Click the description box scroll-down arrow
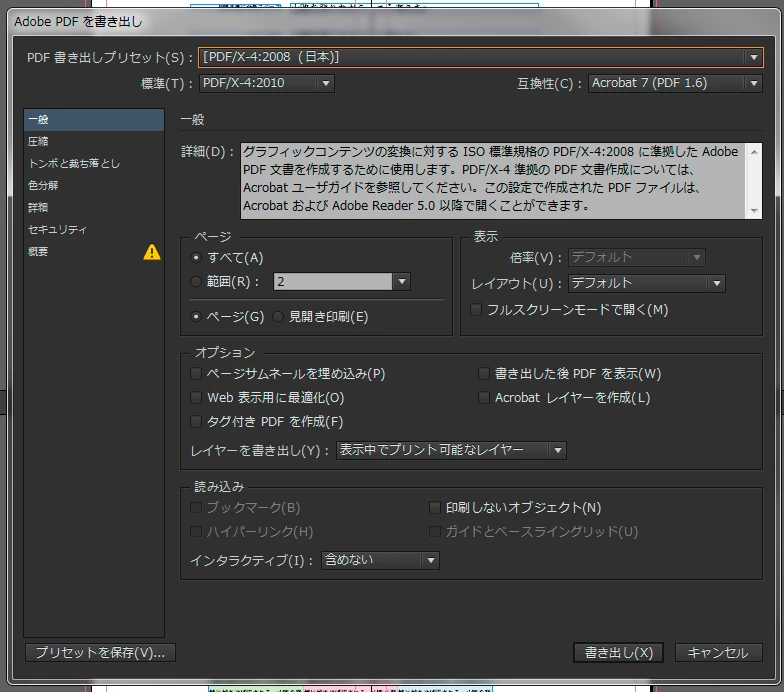Screen dimensions: 784x692 coord(754,211)
